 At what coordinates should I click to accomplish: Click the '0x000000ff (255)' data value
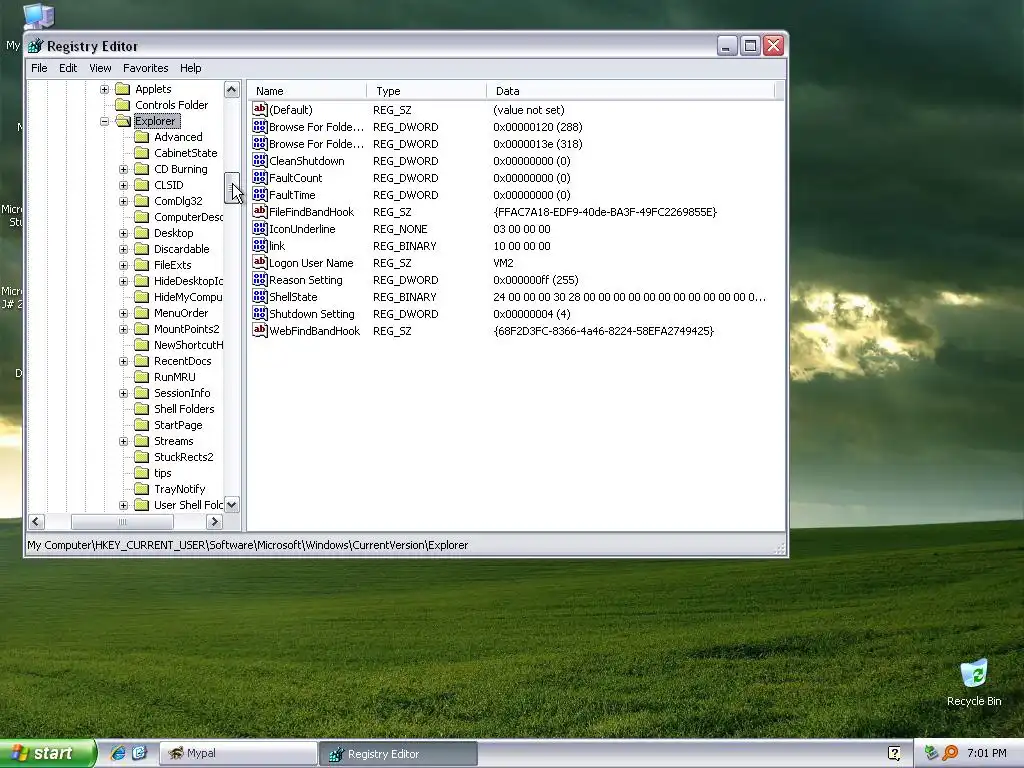tap(536, 280)
